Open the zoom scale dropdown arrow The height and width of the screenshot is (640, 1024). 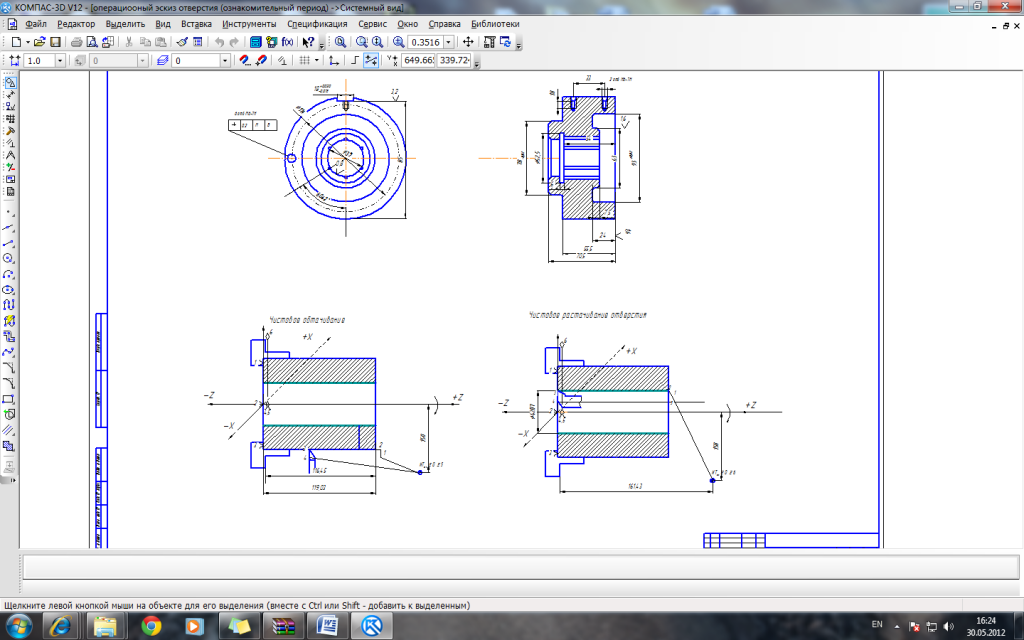coord(449,42)
